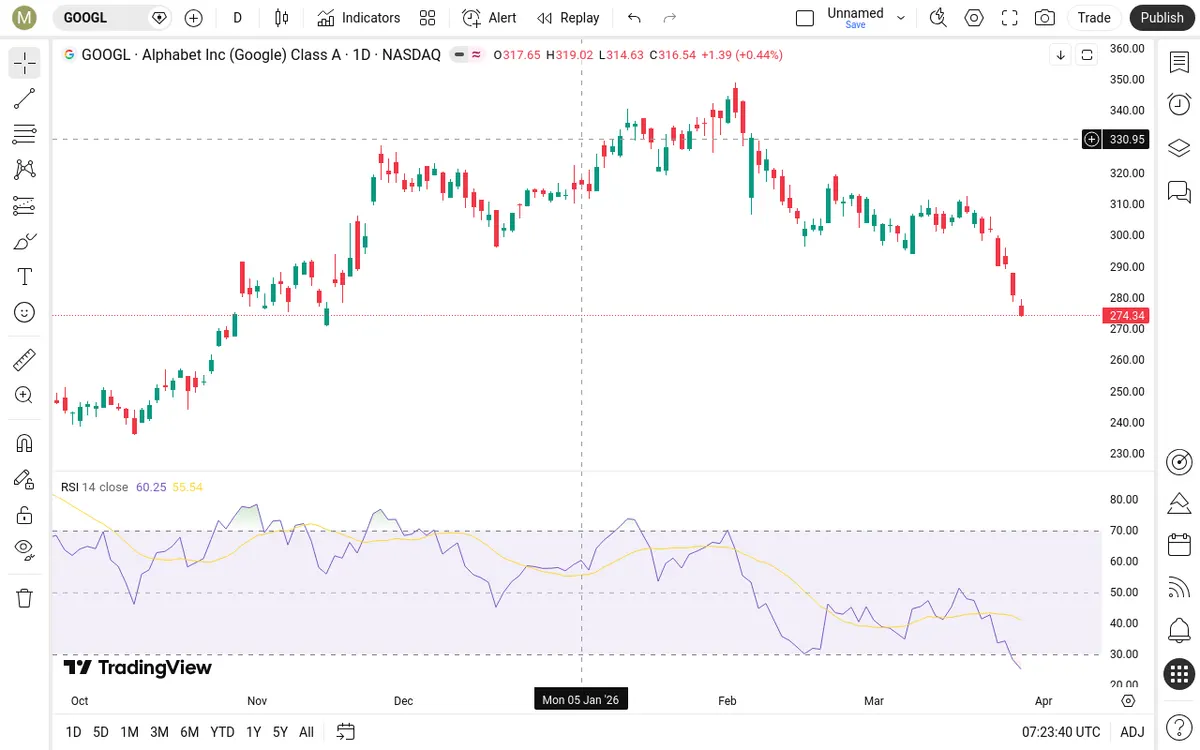
Task: Toggle stay in drawing mode
Action: (25, 479)
